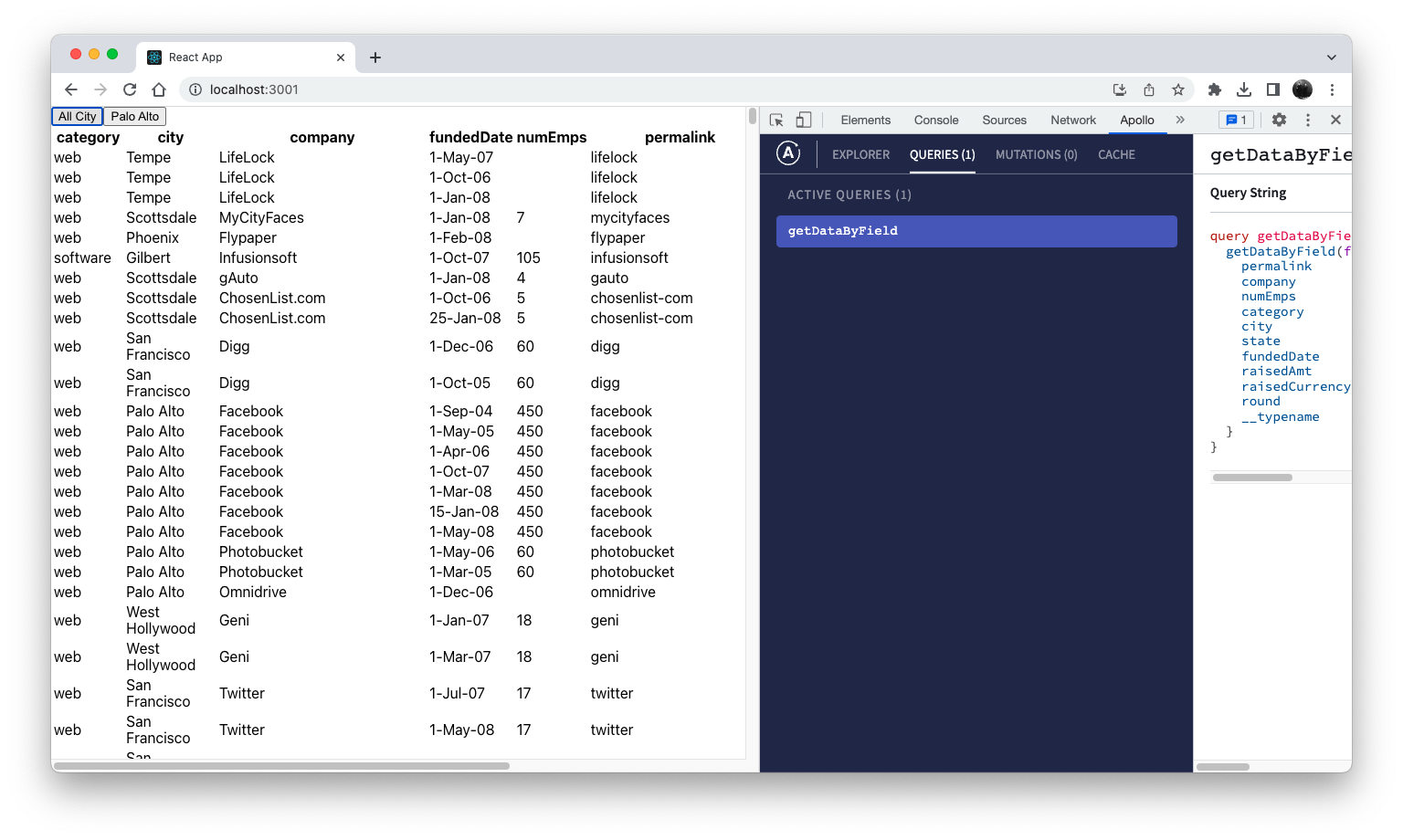Open DevTools settings gear

(x=1279, y=120)
